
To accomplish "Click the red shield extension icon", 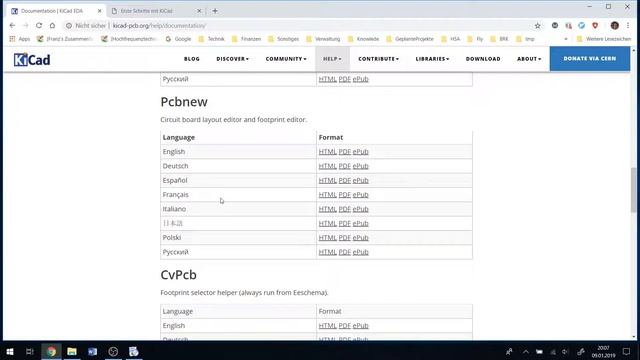I will [595, 25].
